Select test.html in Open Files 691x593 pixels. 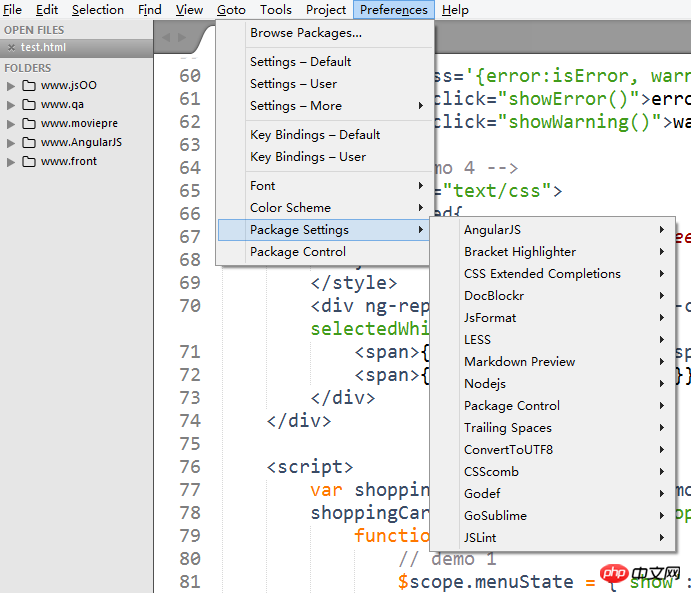(43, 48)
